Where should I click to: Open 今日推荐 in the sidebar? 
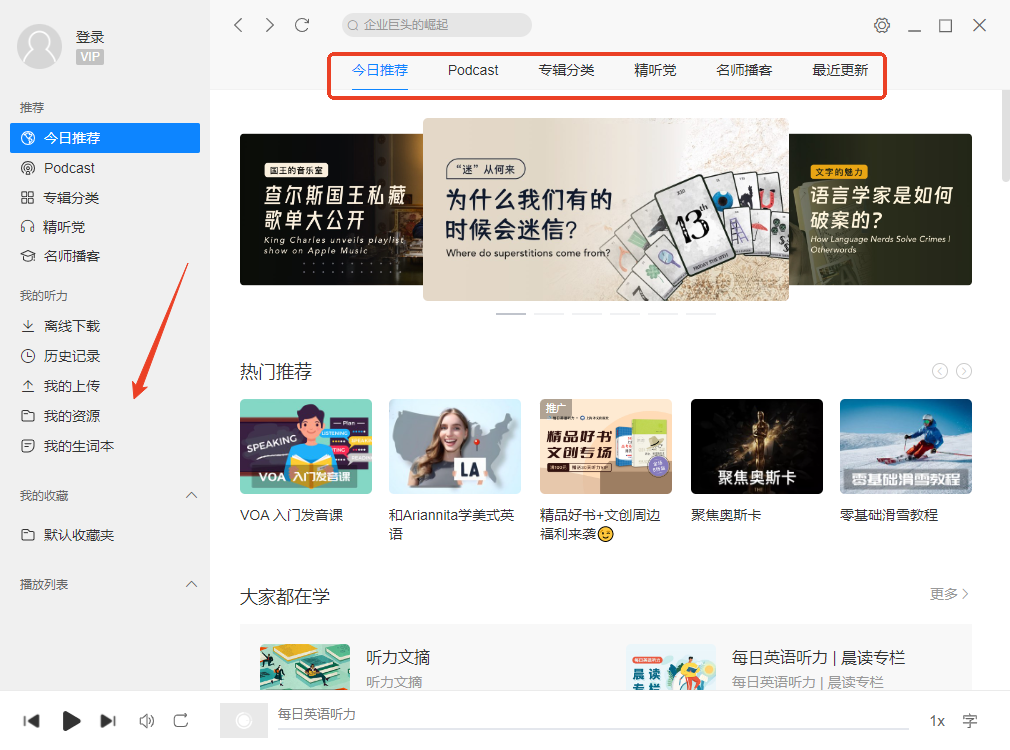(x=105, y=138)
